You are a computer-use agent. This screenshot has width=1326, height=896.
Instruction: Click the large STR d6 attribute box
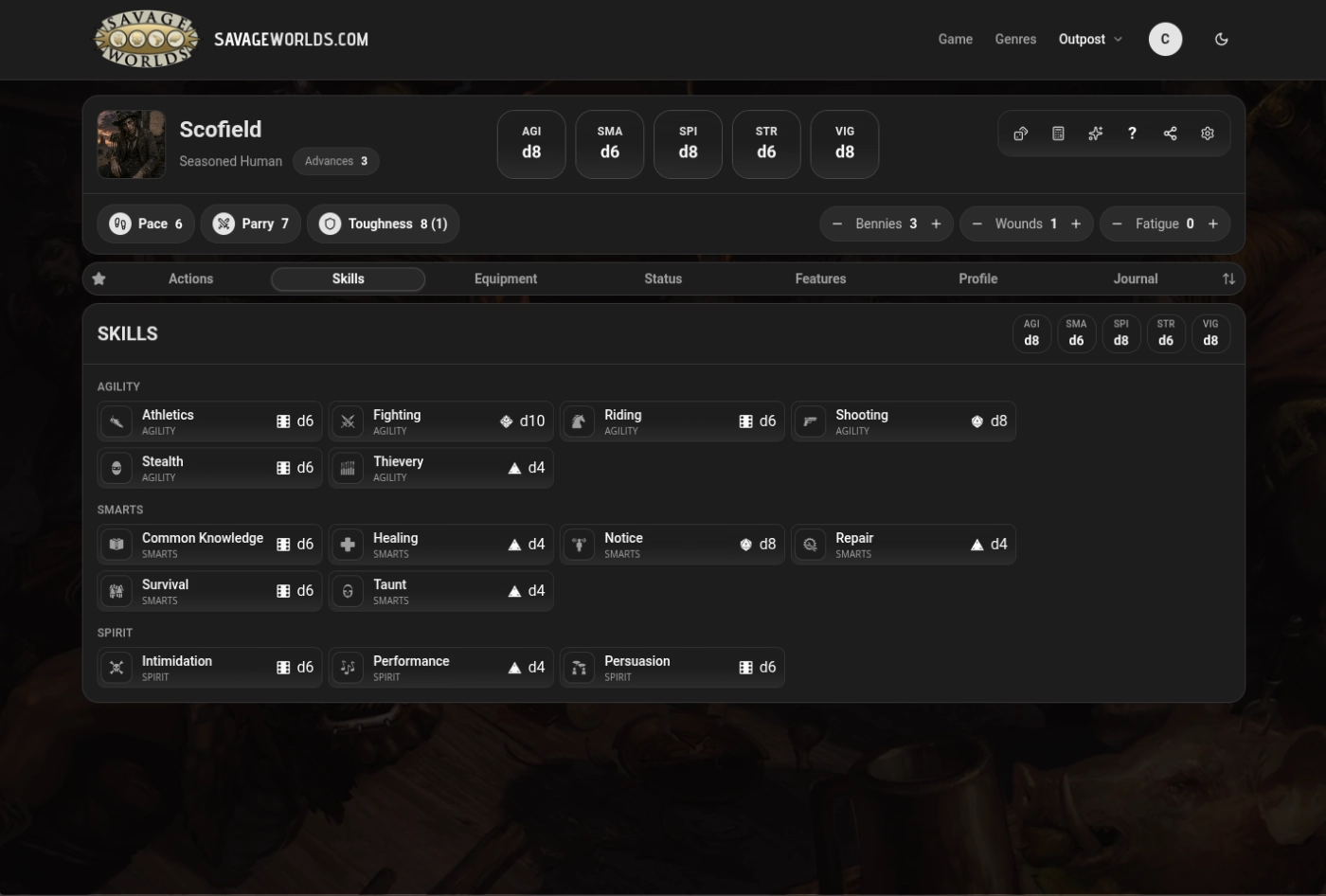coord(766,144)
